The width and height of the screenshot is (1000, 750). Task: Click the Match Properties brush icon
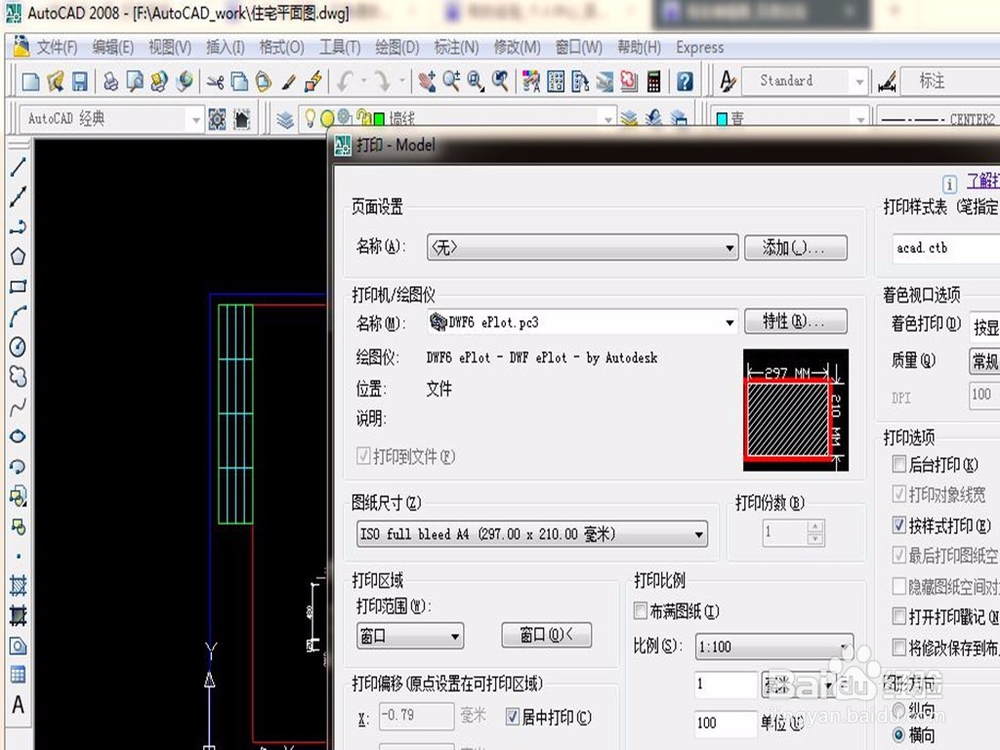[288, 81]
